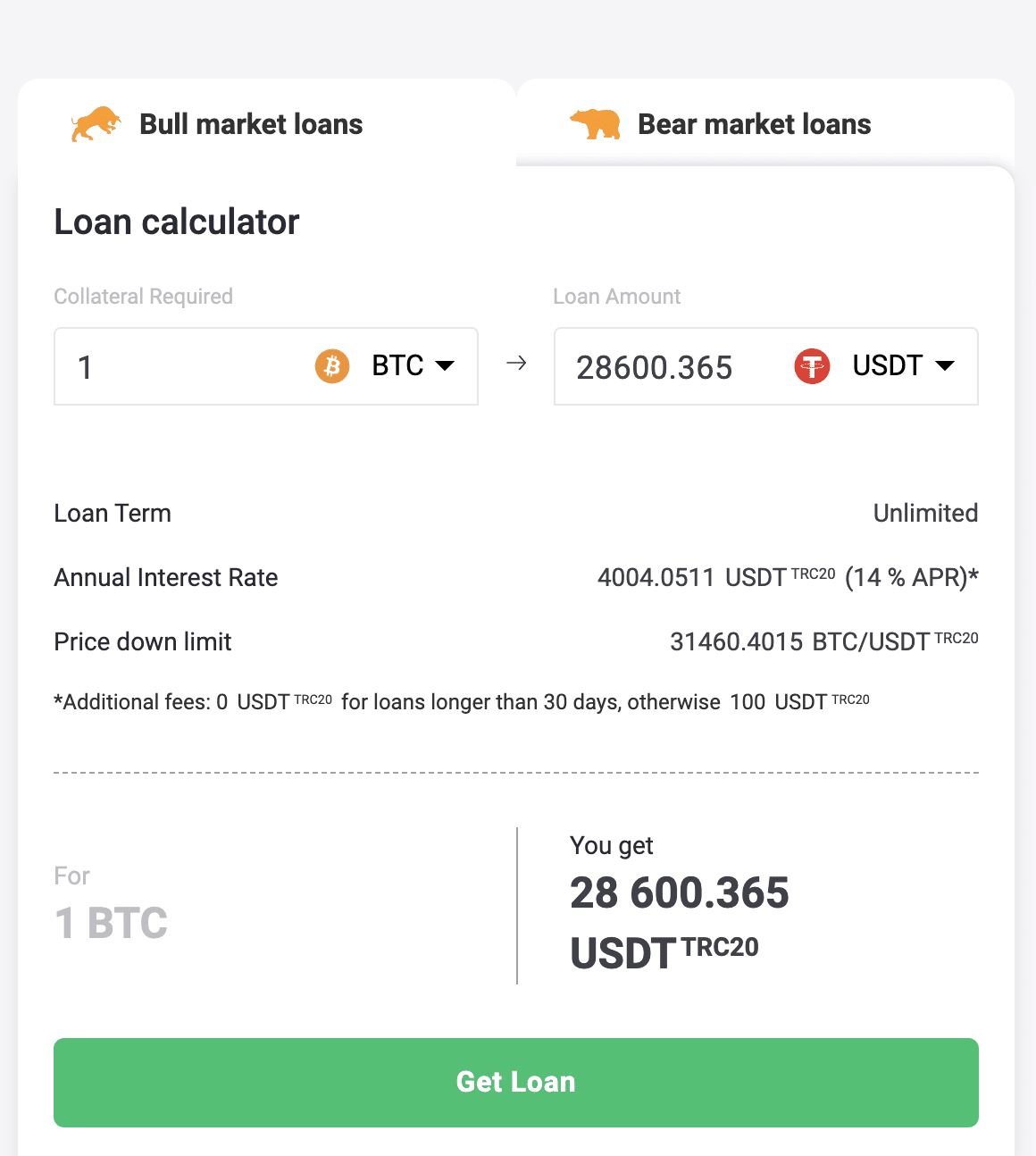Click the arrow between collateral and loan fields
Screen dimensions: 1036x1156
point(516,364)
